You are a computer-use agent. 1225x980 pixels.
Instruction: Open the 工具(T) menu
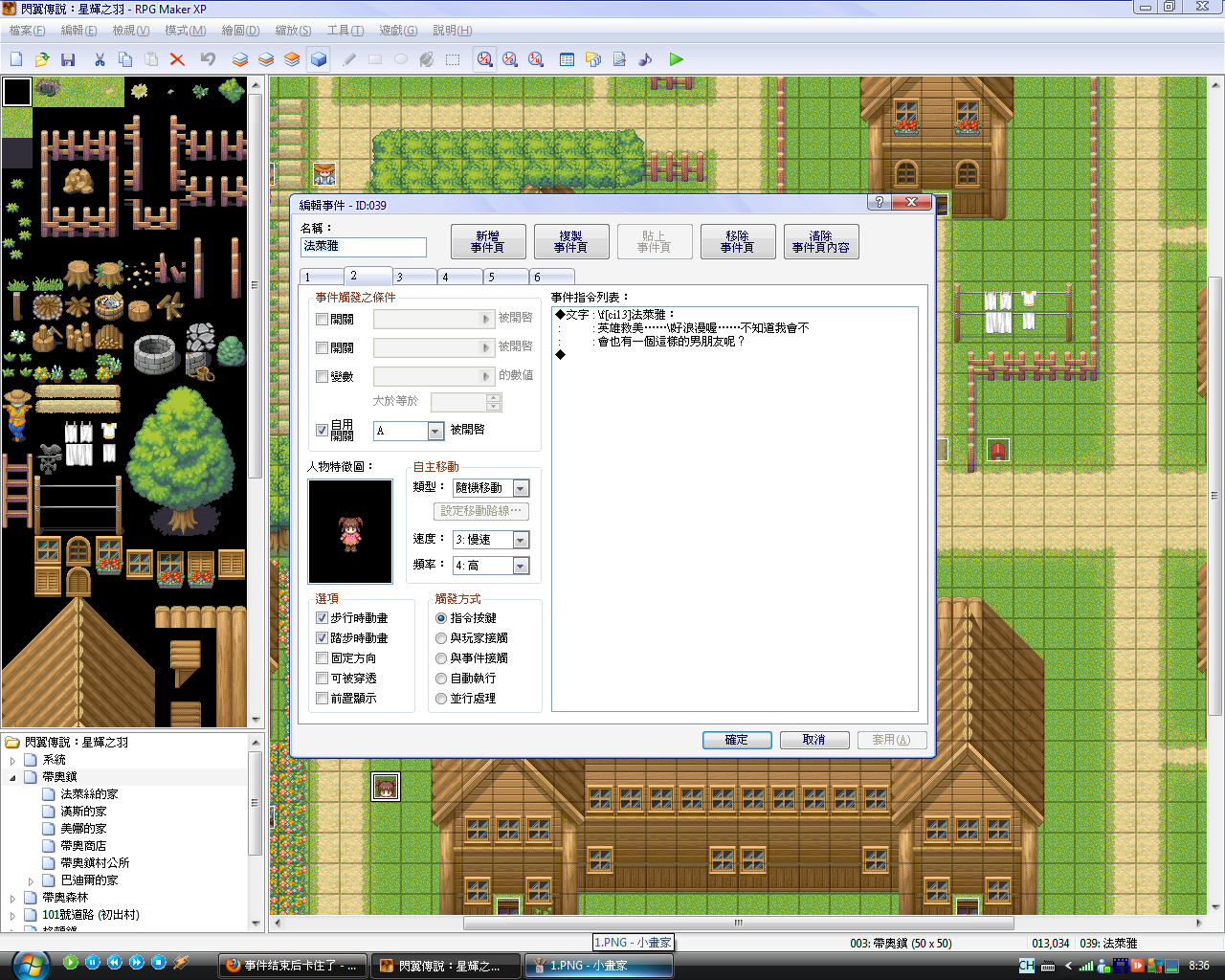[x=345, y=31]
